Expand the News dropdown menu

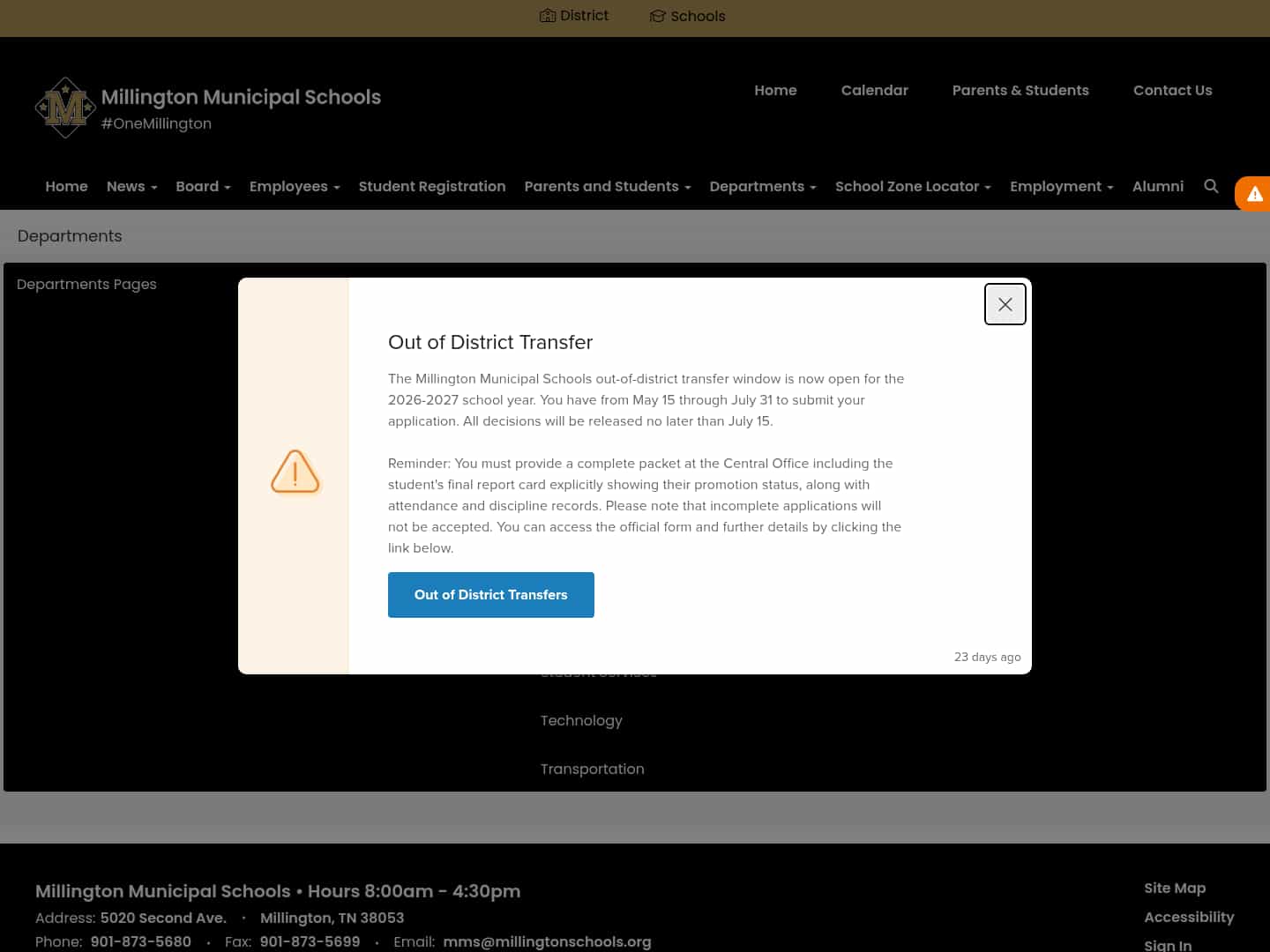[x=131, y=186]
